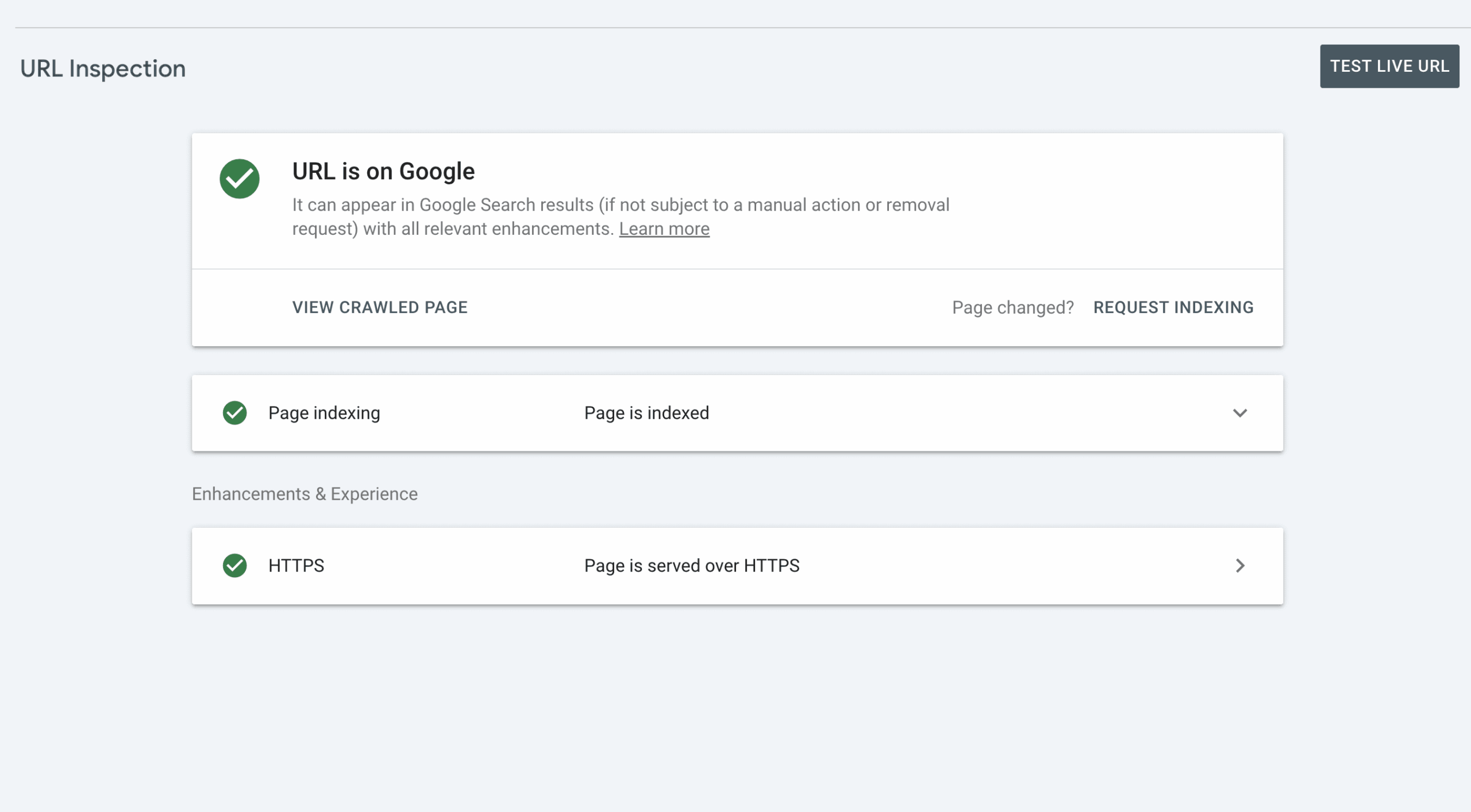Open the Learn more link
This screenshot has height=812, width=1471.
pyautogui.click(x=664, y=229)
